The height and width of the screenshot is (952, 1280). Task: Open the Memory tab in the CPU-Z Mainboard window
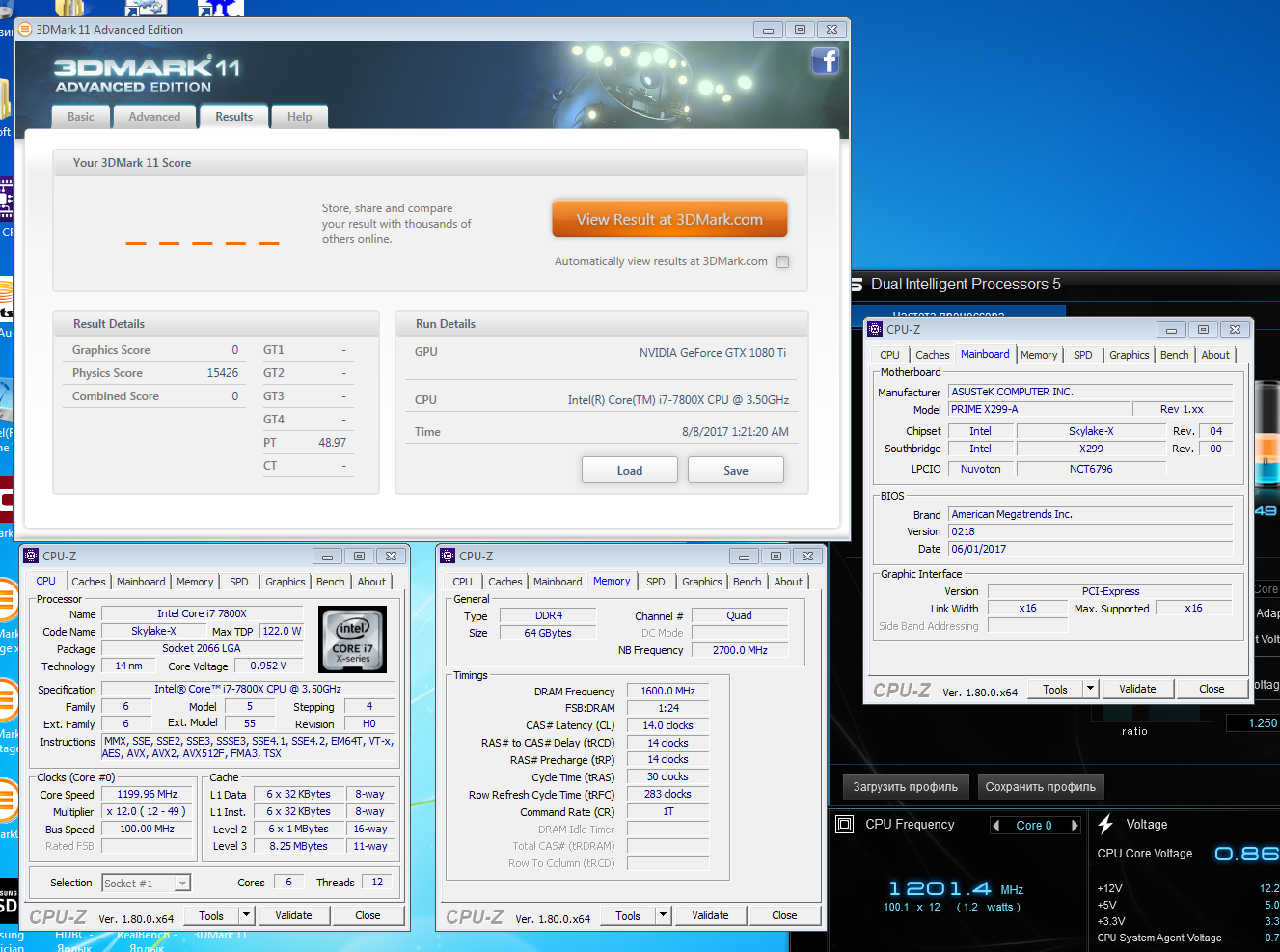(x=1039, y=355)
